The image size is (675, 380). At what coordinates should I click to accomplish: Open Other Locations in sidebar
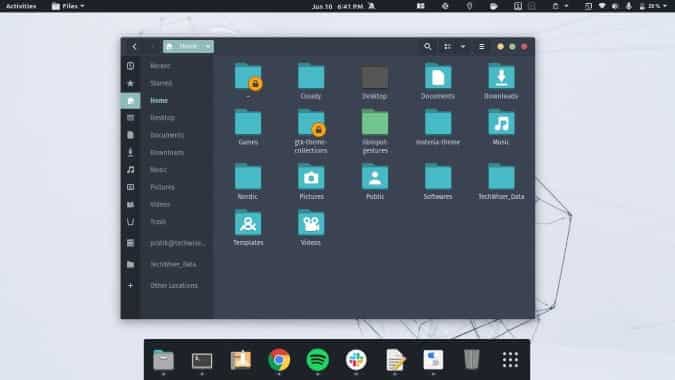(x=174, y=285)
